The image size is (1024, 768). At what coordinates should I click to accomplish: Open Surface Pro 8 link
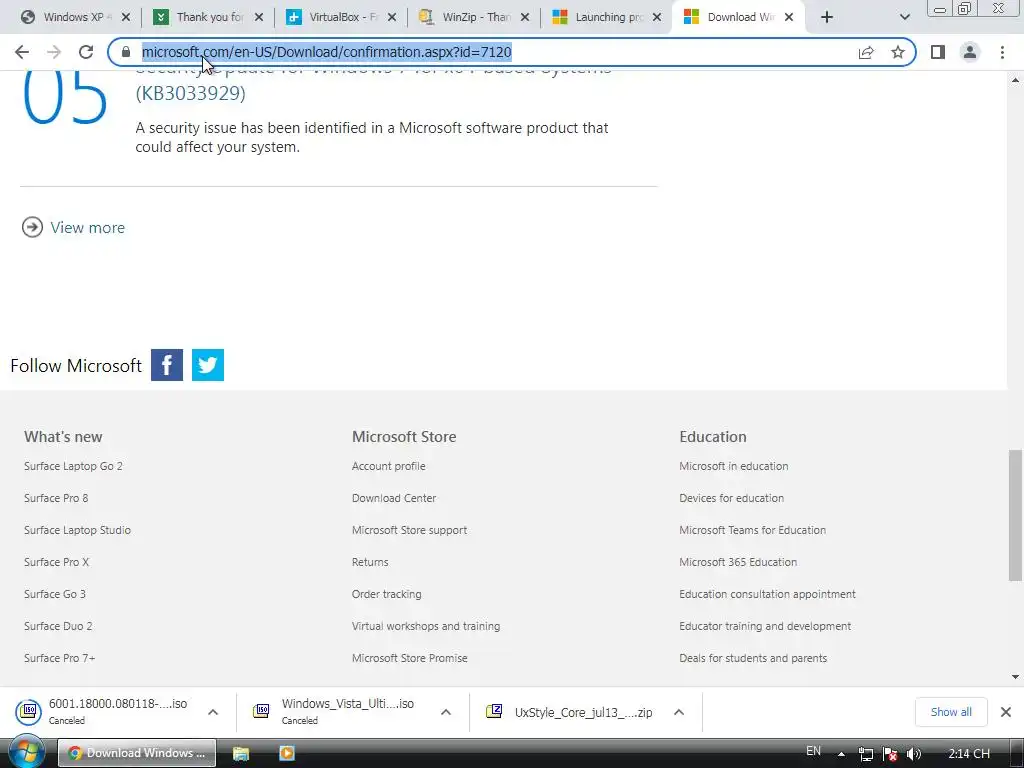click(56, 498)
